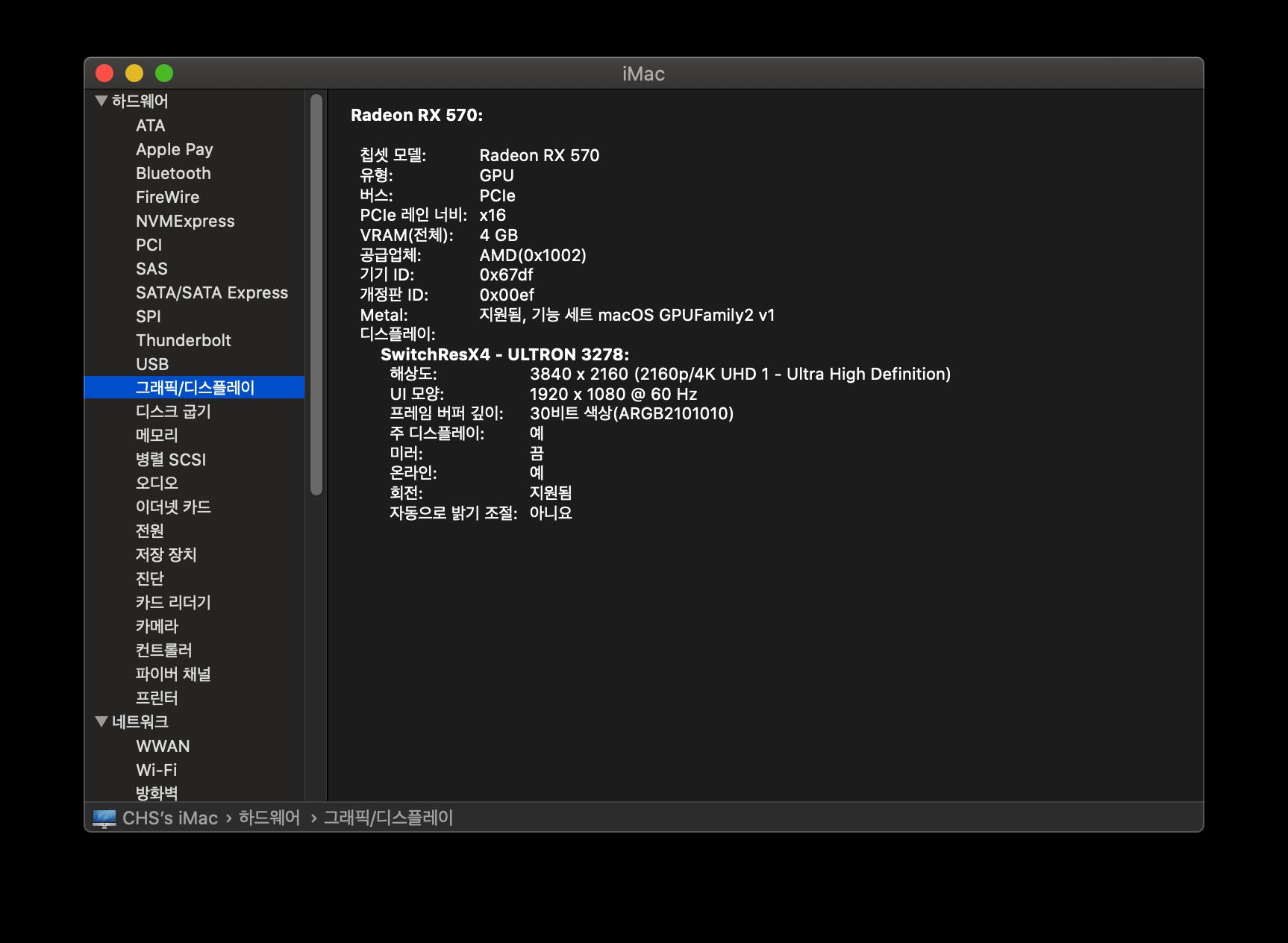Choose 카드 리더기 in the sidebar
The height and width of the screenshot is (943, 1288).
click(x=173, y=602)
